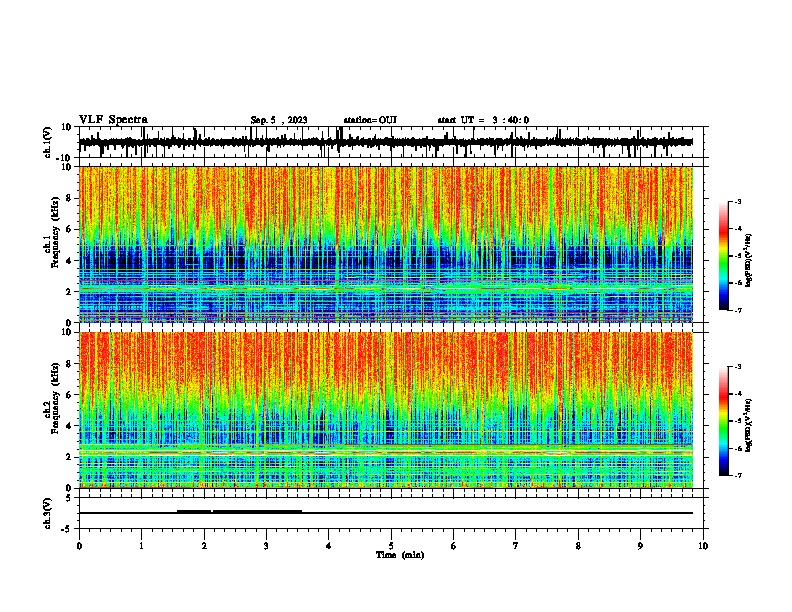Click the ch.3(V) axis label
792x612 pixels.
(48, 513)
